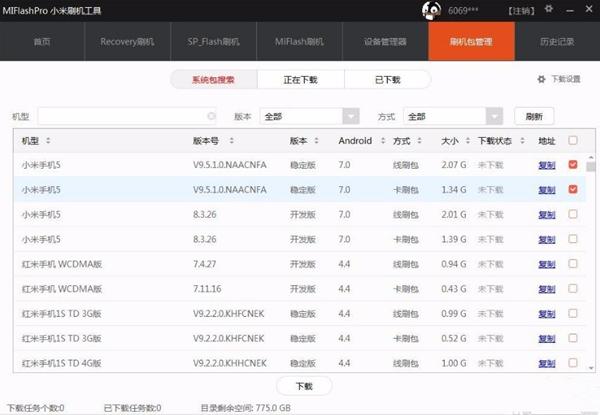Click the table scrollbar down arrow

point(591,368)
